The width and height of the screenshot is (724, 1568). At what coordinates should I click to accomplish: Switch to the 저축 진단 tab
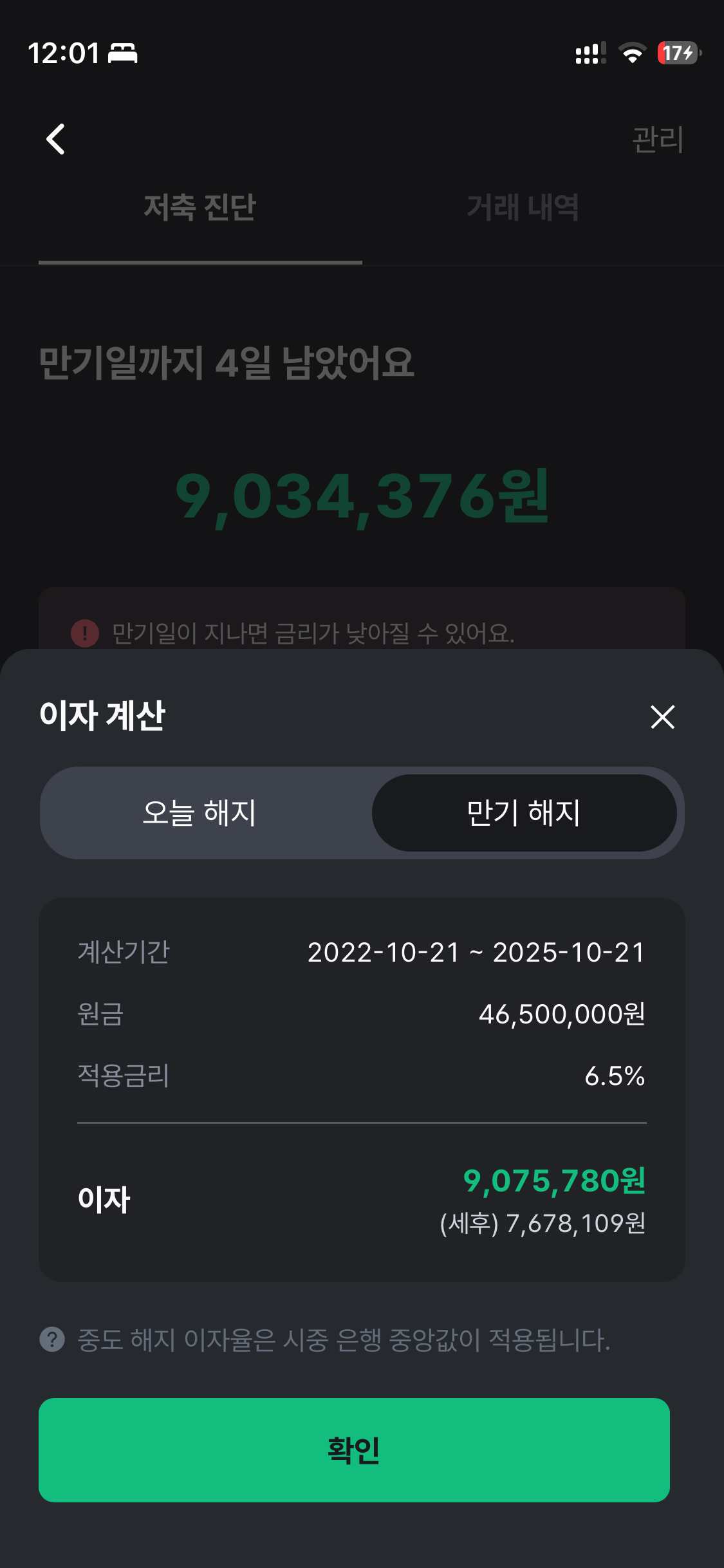point(200,208)
